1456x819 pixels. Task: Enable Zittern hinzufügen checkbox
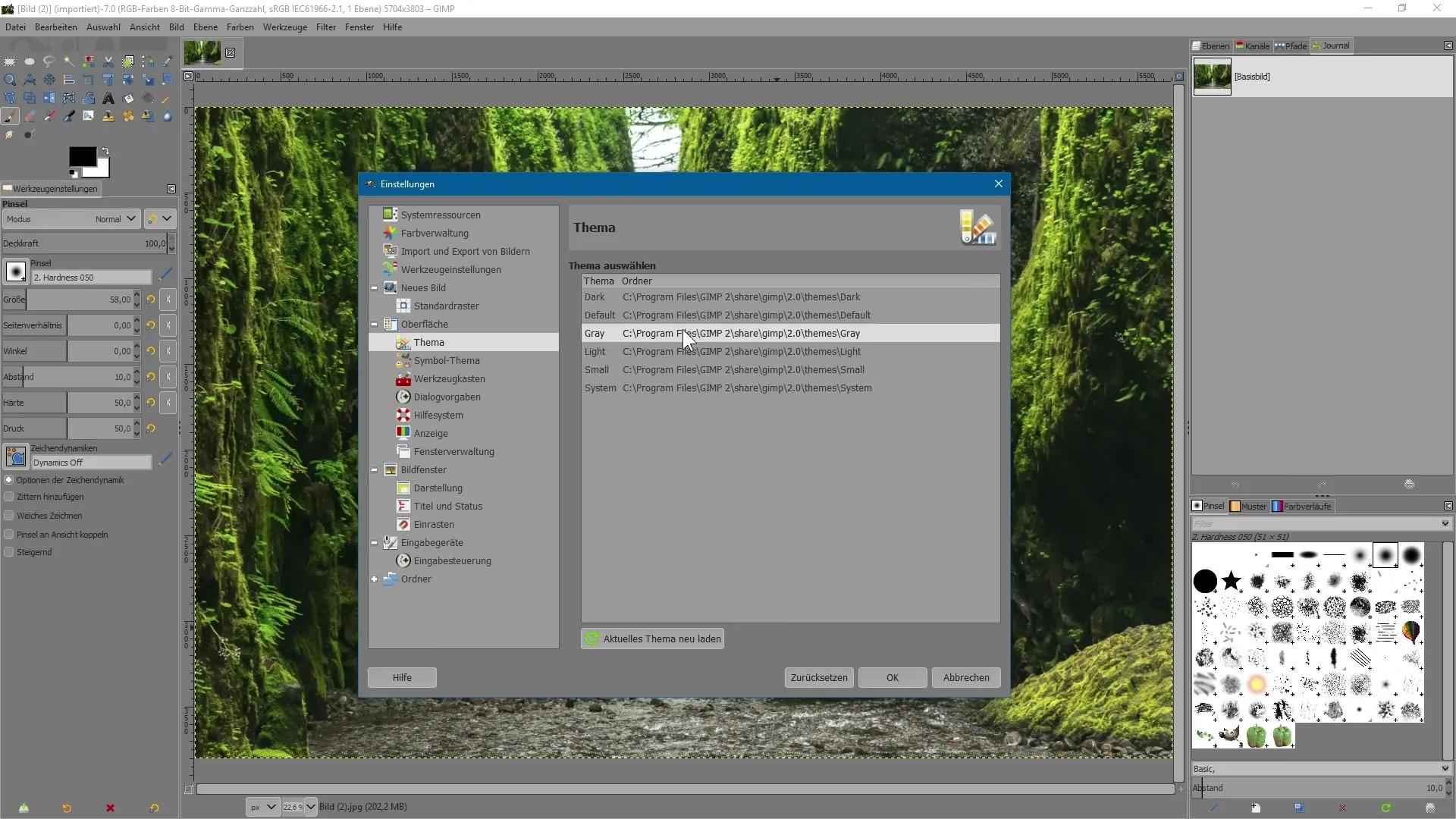coord(9,497)
